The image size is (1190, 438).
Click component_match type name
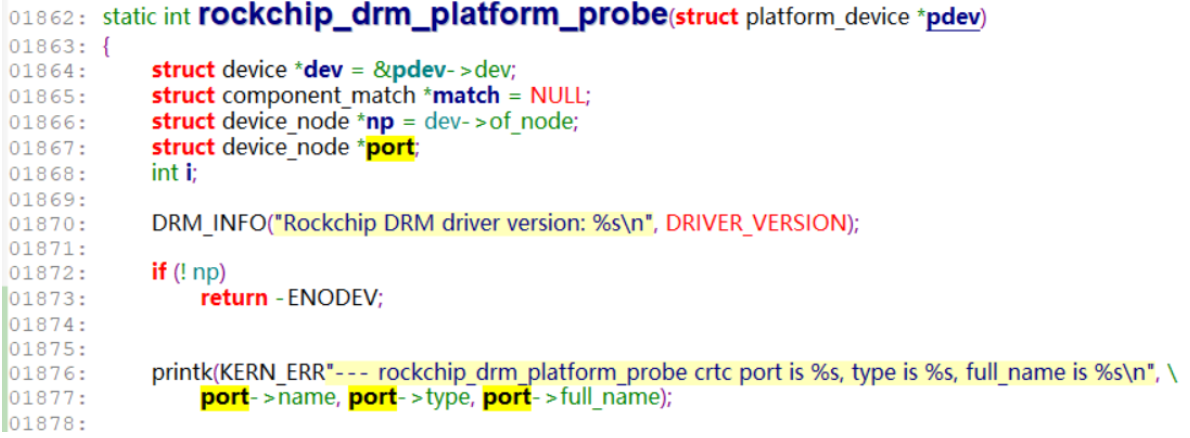320,96
